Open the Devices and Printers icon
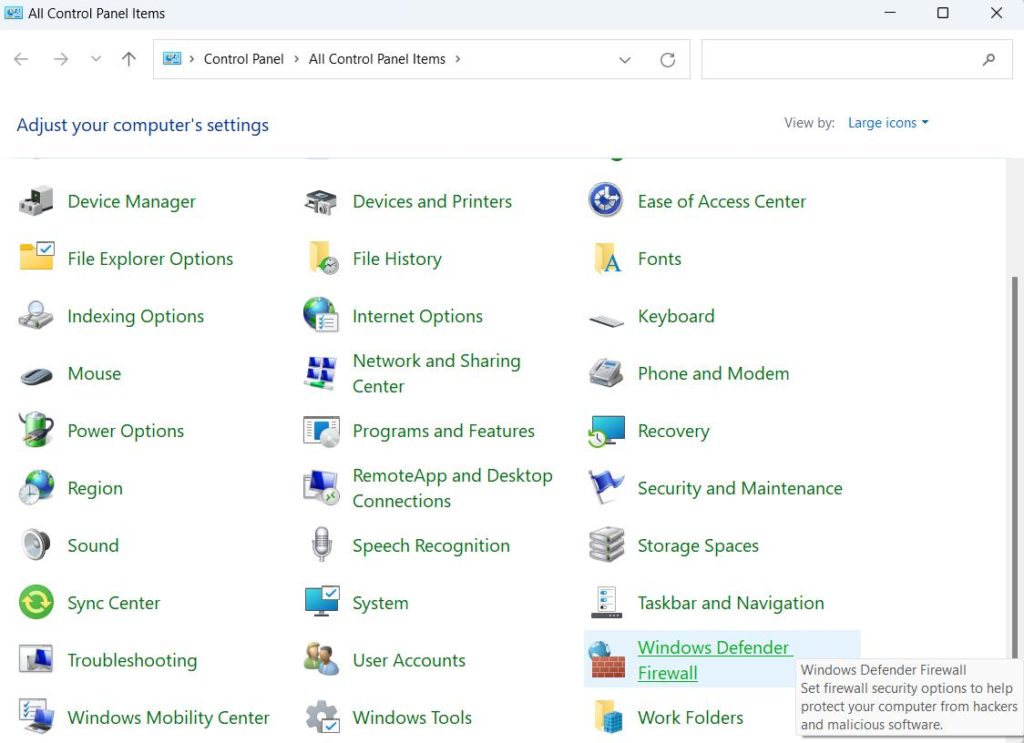The height and width of the screenshot is (743, 1024). [x=321, y=201]
